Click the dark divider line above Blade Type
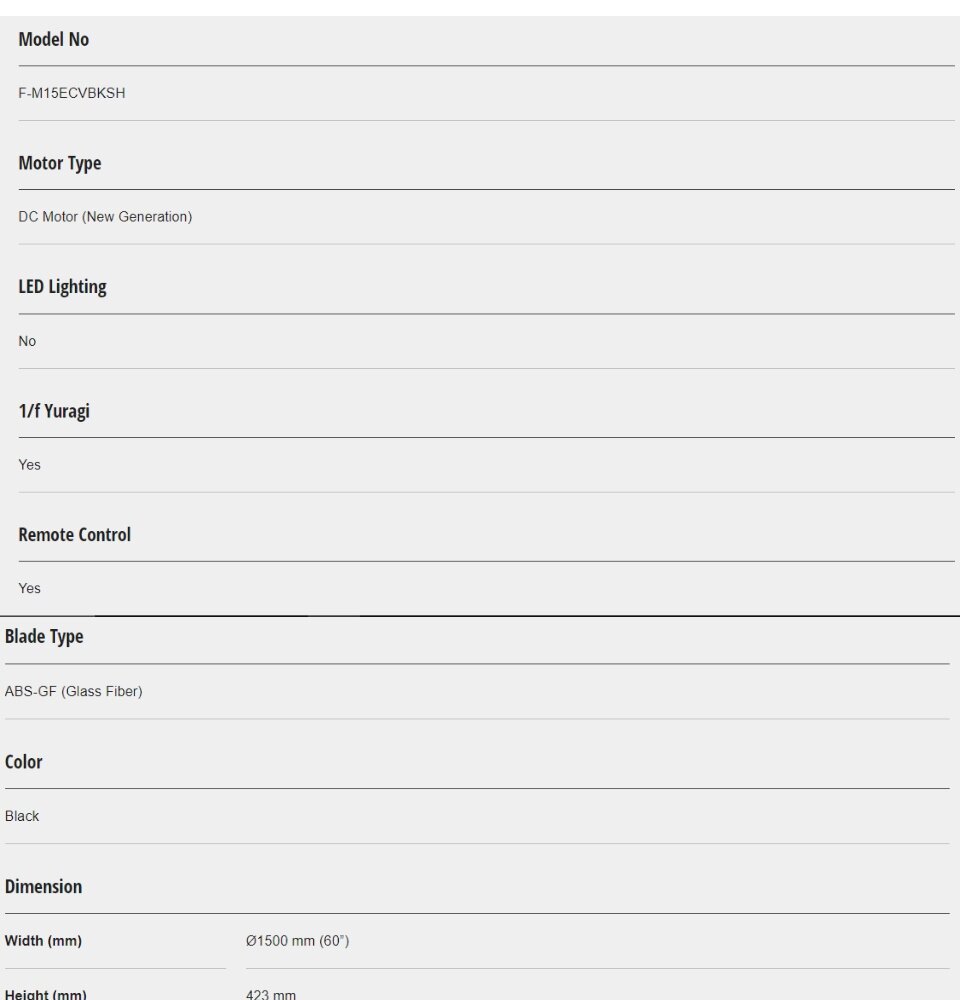The width and height of the screenshot is (960, 1000). point(480,616)
